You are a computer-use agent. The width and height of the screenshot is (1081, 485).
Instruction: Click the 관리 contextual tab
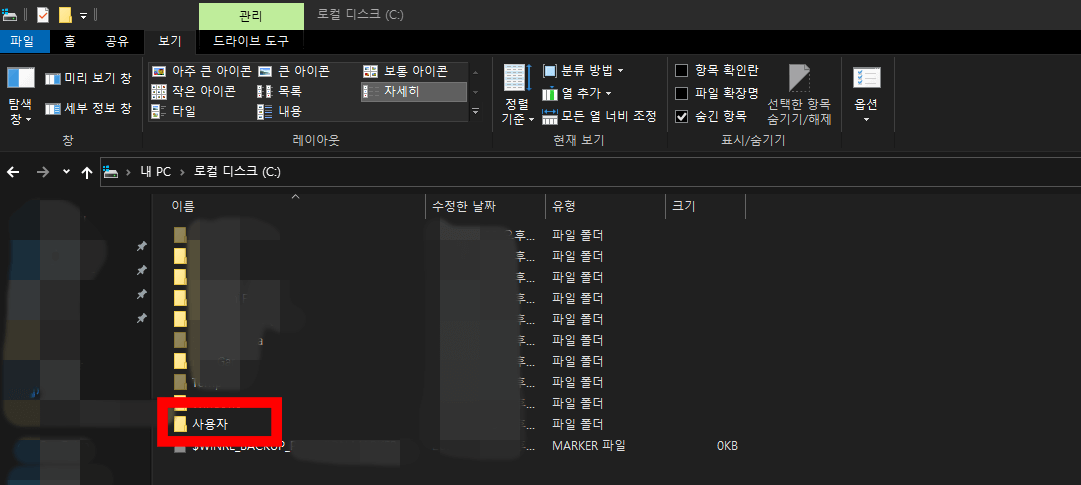click(x=251, y=15)
